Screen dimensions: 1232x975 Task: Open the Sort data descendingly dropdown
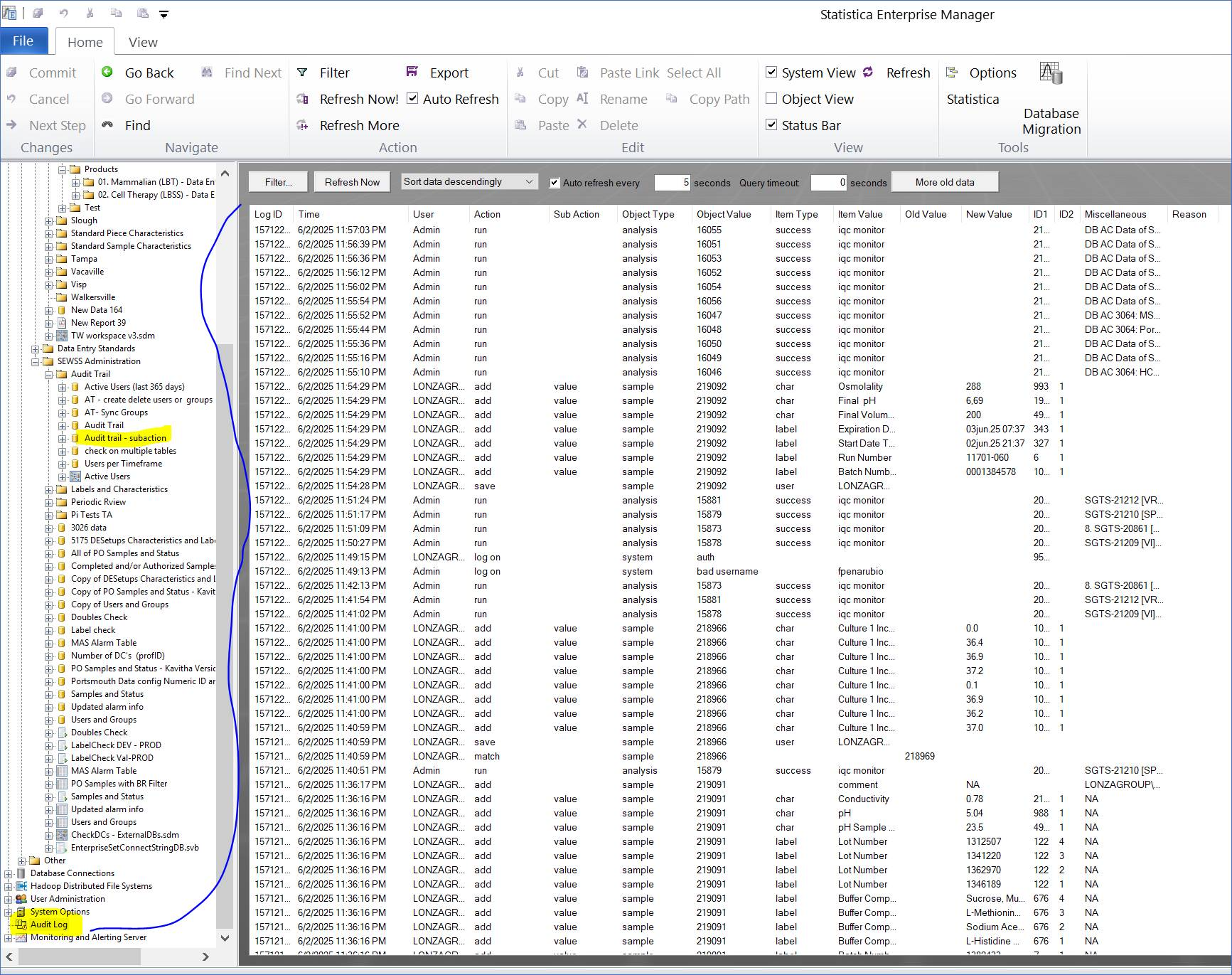(468, 182)
